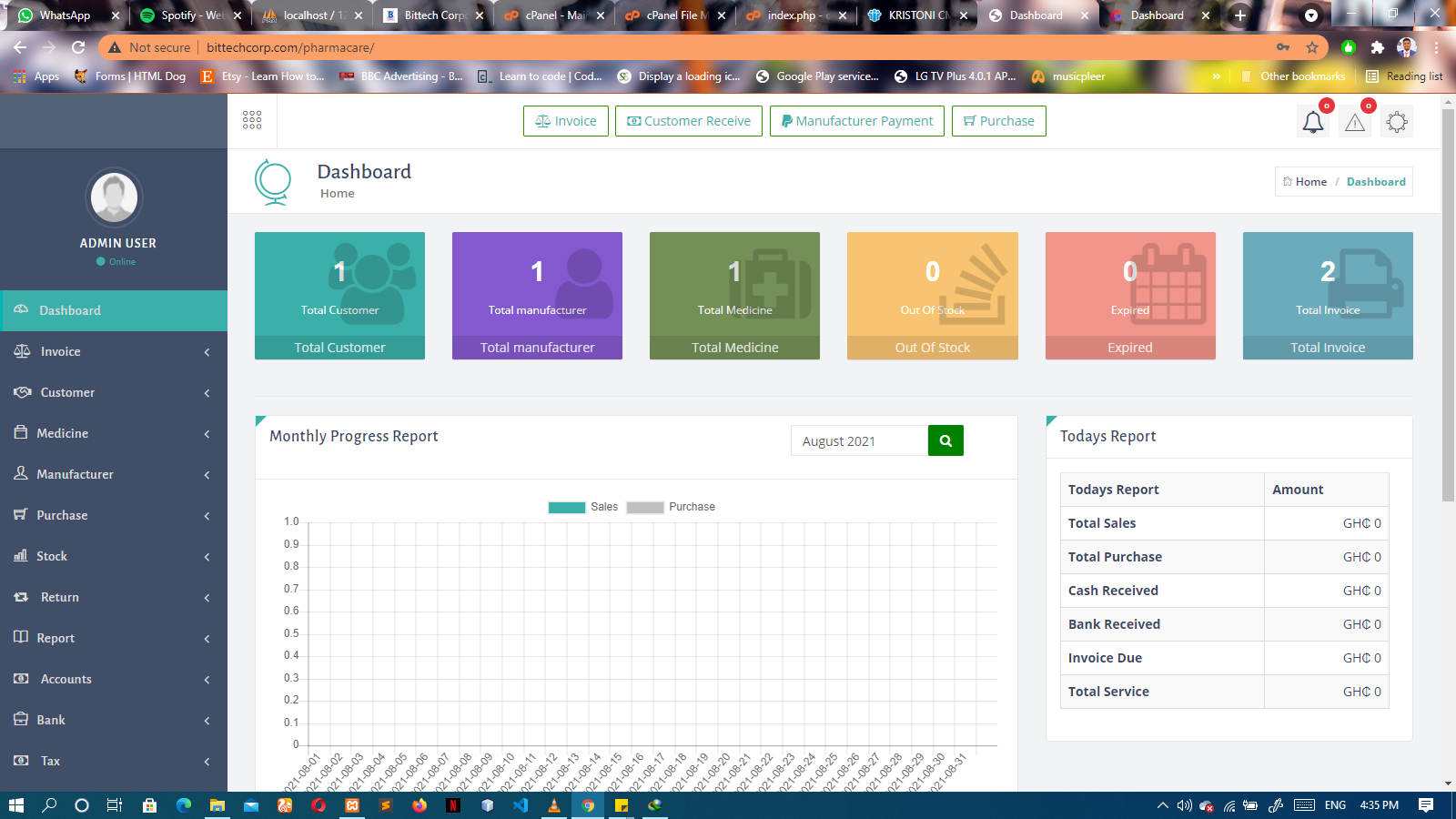Click the August 2021 month input field
Viewport: 1456px width, 819px height.
coord(859,440)
